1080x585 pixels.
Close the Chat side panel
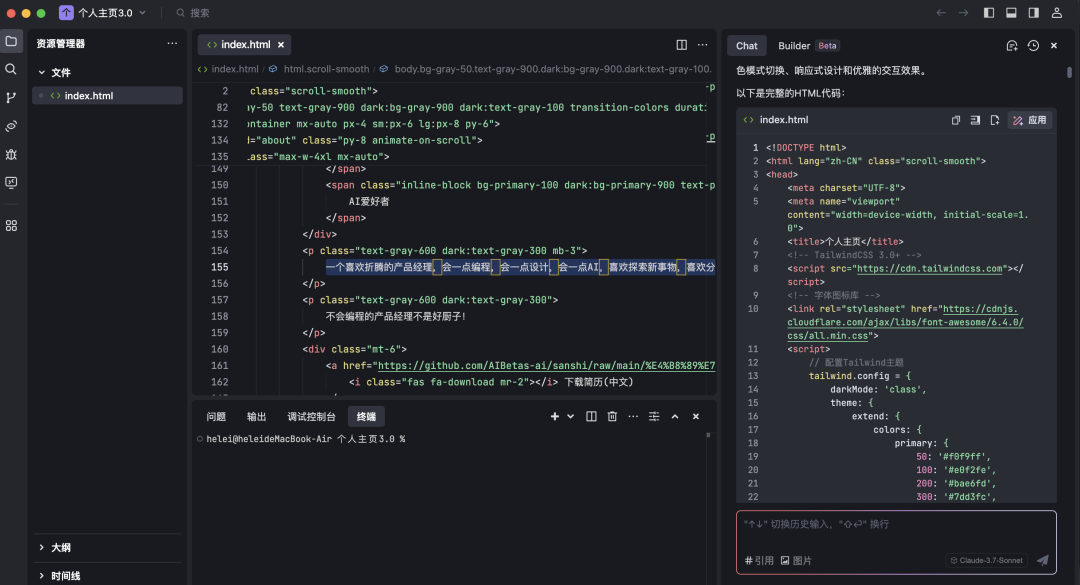(x=1054, y=45)
